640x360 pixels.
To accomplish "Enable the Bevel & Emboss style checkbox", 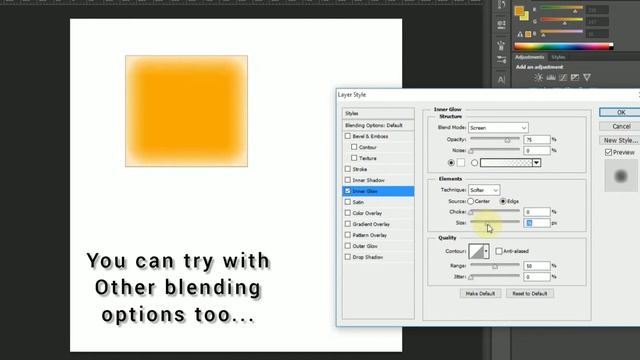I will (348, 136).
